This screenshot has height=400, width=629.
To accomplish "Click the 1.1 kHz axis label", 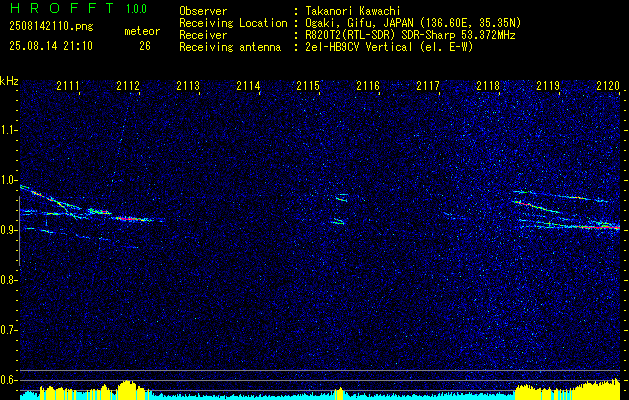I will point(9,130).
